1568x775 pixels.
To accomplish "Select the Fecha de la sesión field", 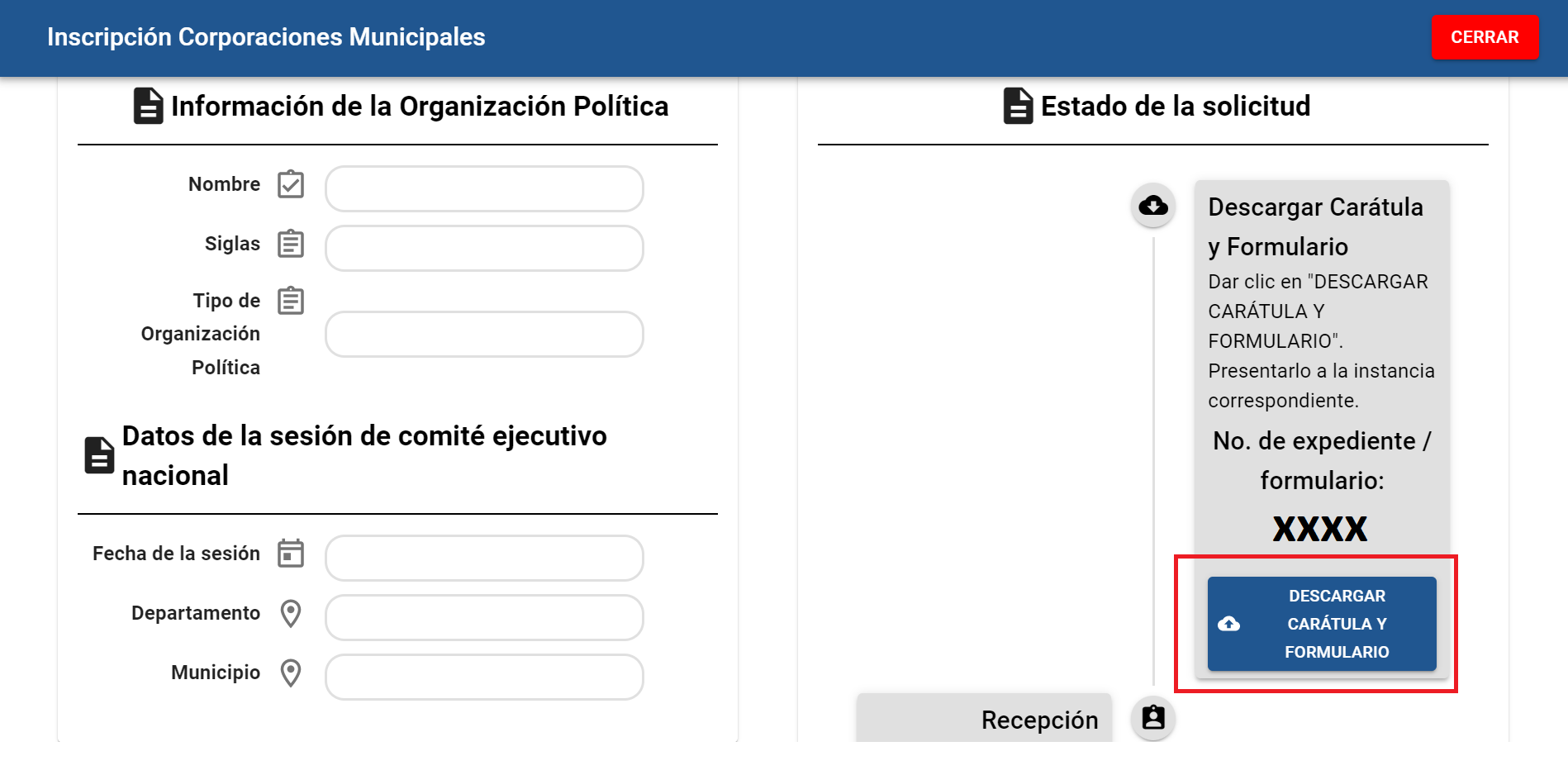I will coord(484,558).
